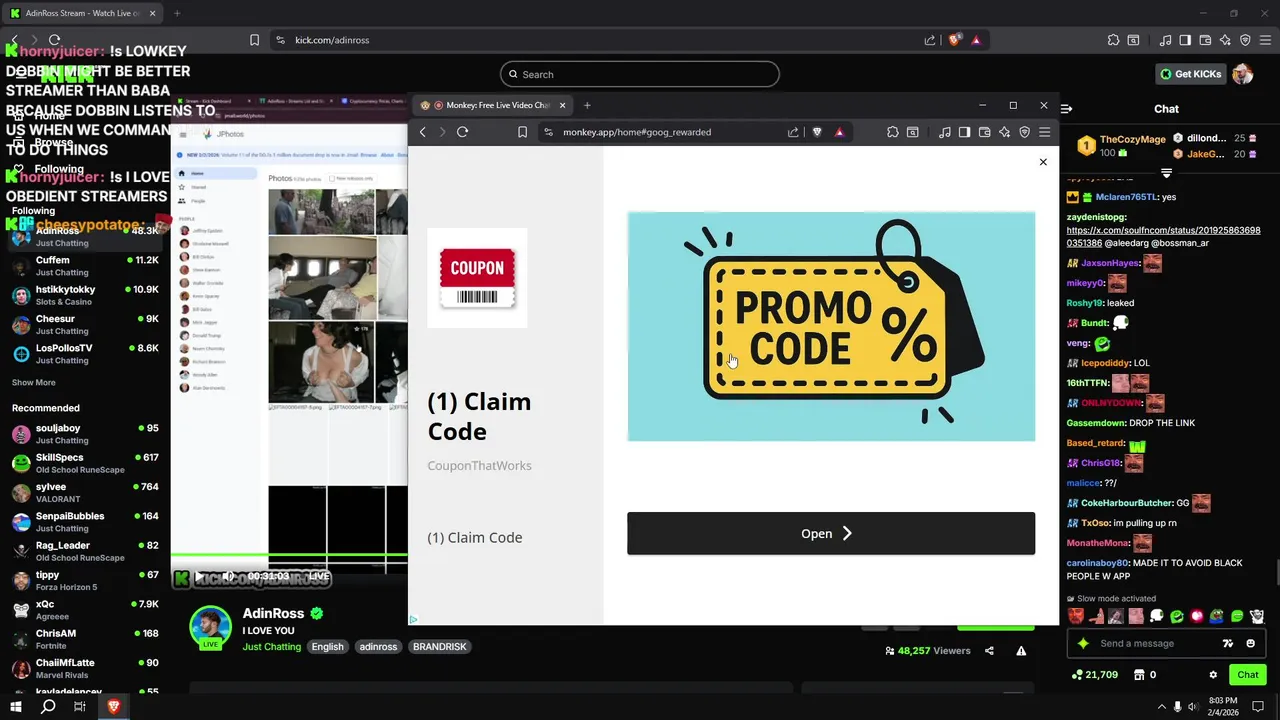The image size is (1280, 720).
Task: Toggle chat translation icon in message box
Action: pos(1228,643)
